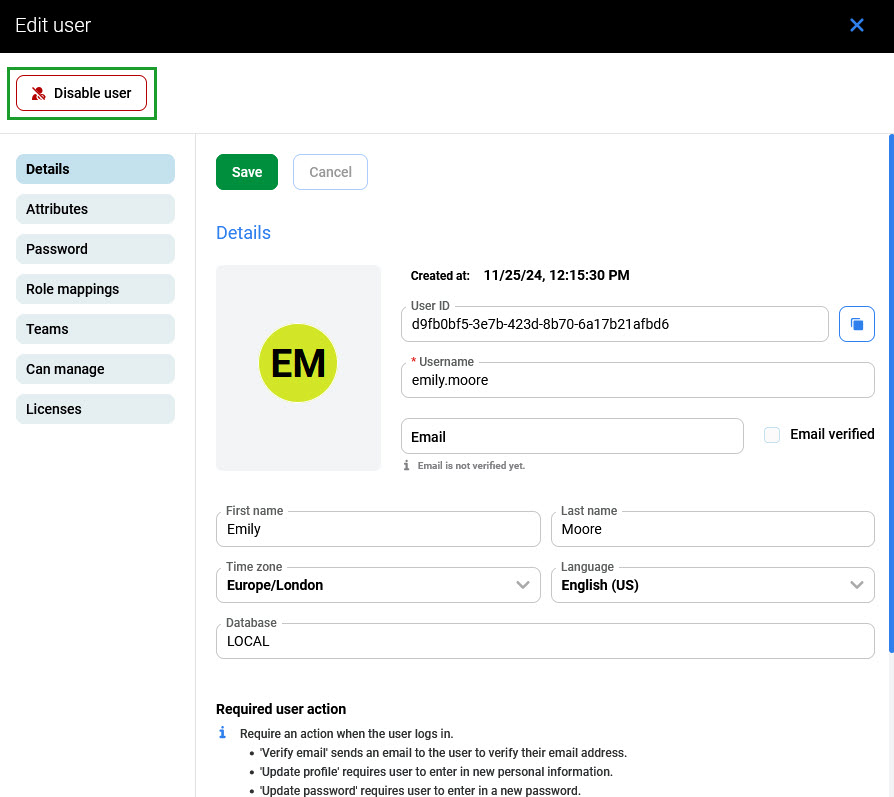View the Licenses tab
894x797 pixels.
point(95,409)
